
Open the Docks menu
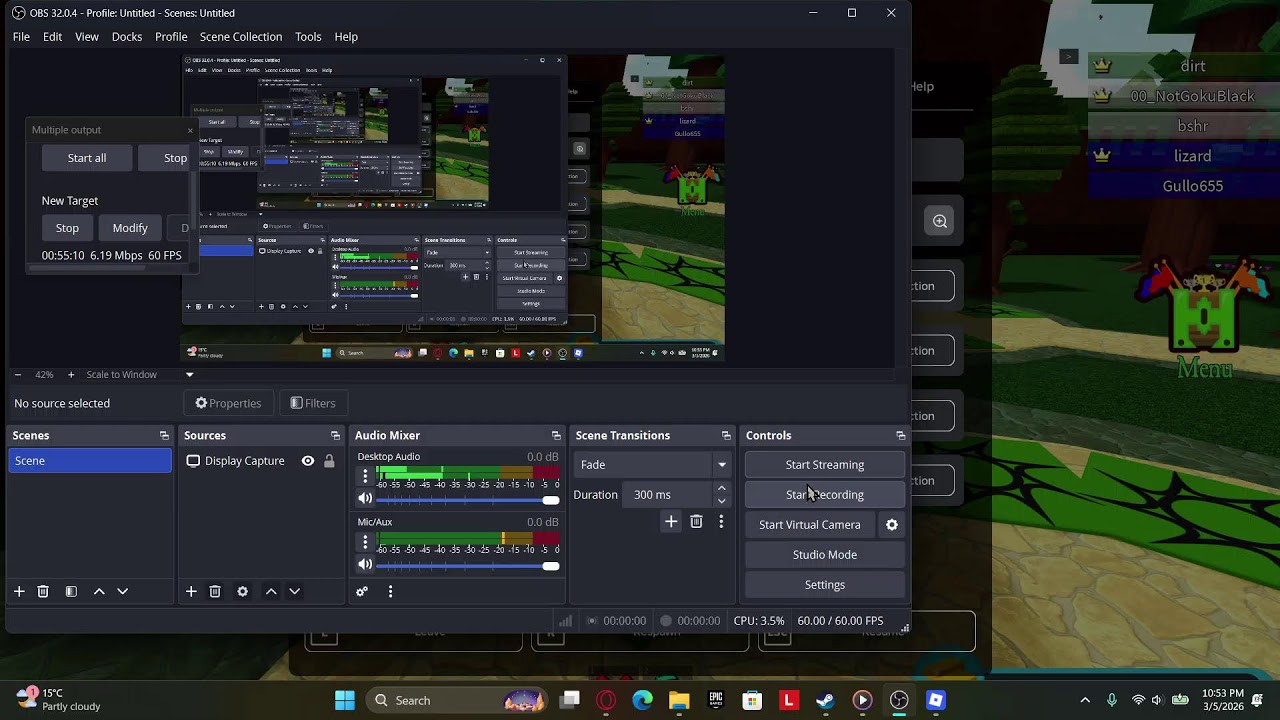pos(127,37)
